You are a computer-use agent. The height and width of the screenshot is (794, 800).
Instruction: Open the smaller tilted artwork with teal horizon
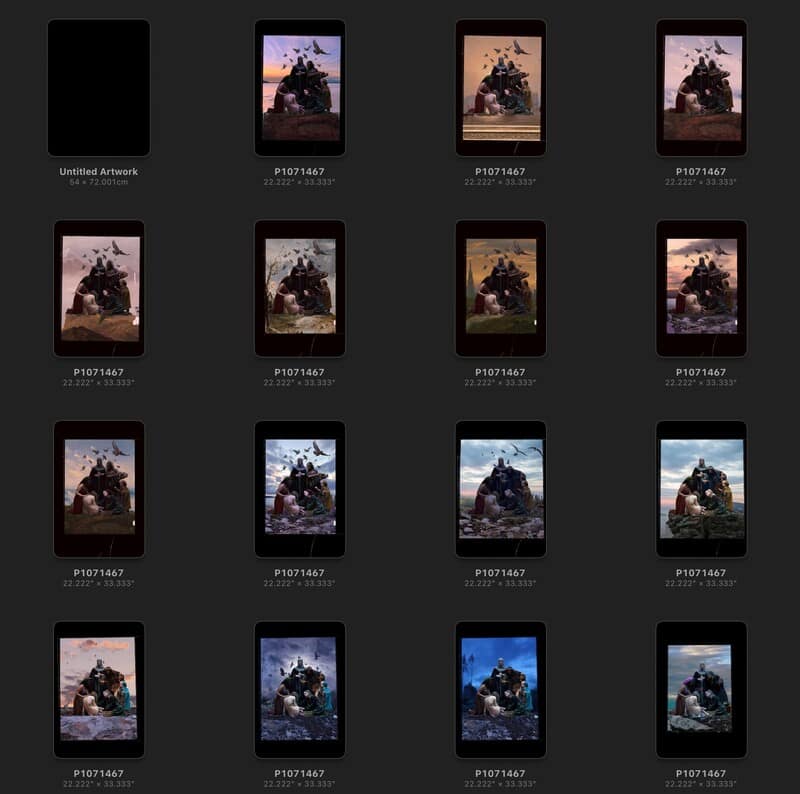pyautogui.click(x=702, y=689)
